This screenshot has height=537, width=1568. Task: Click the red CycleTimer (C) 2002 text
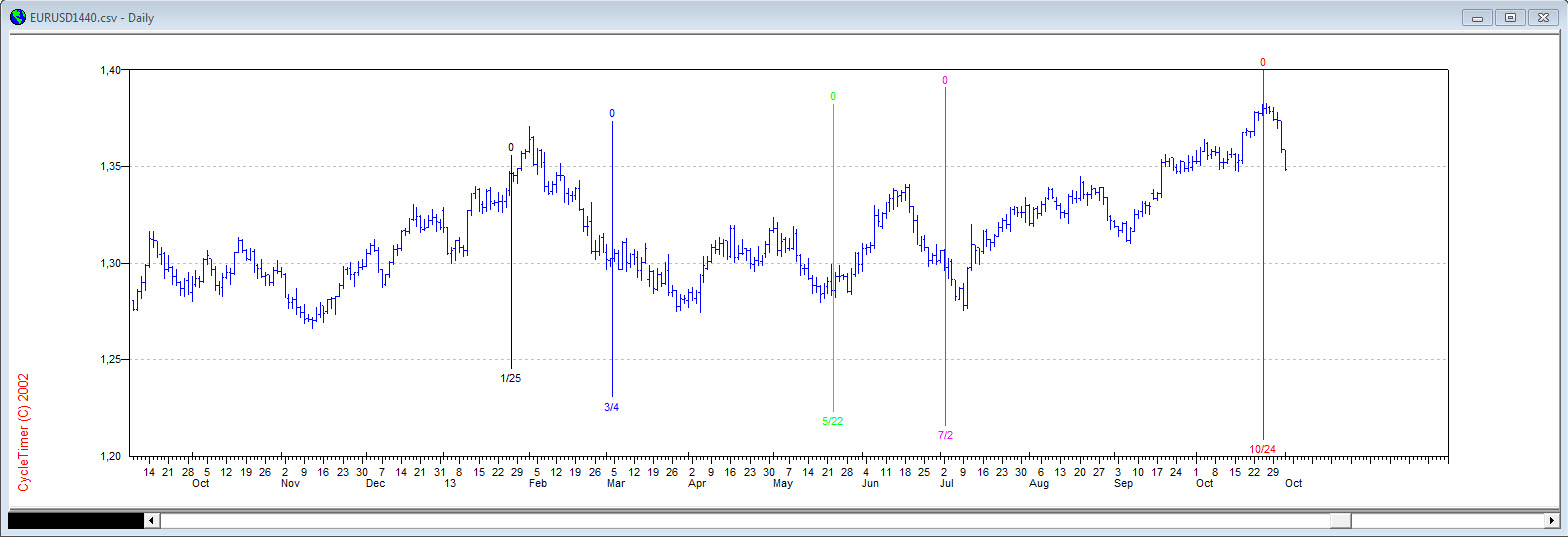24,432
